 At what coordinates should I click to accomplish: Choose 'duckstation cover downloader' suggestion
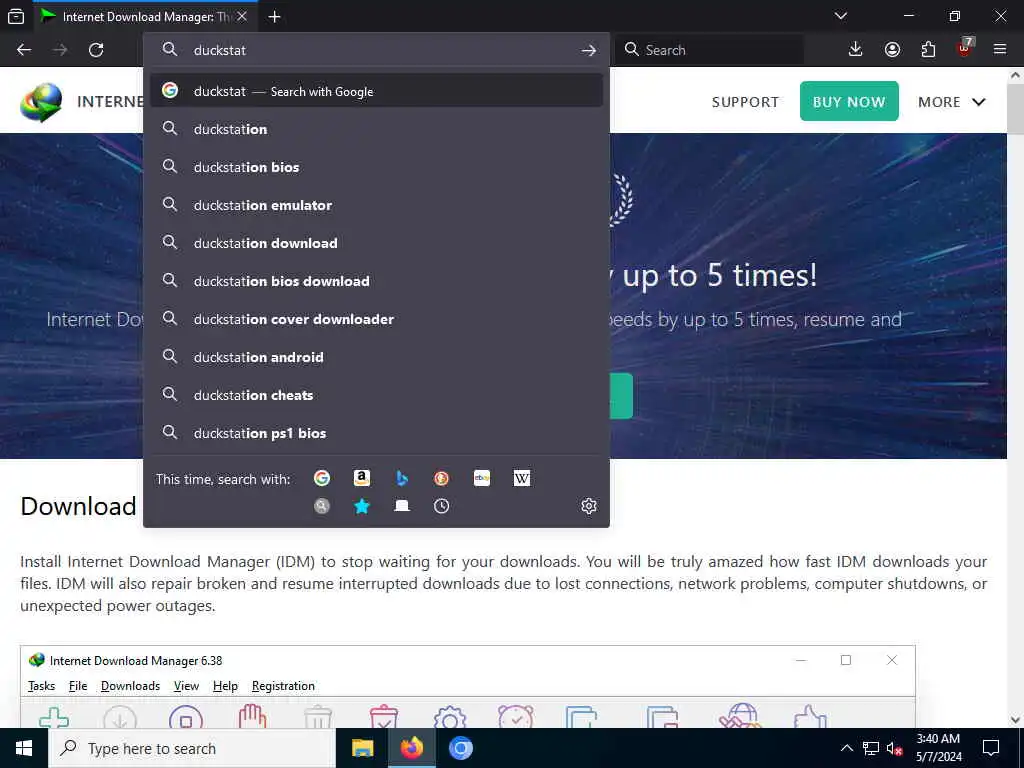pyautogui.click(x=377, y=319)
